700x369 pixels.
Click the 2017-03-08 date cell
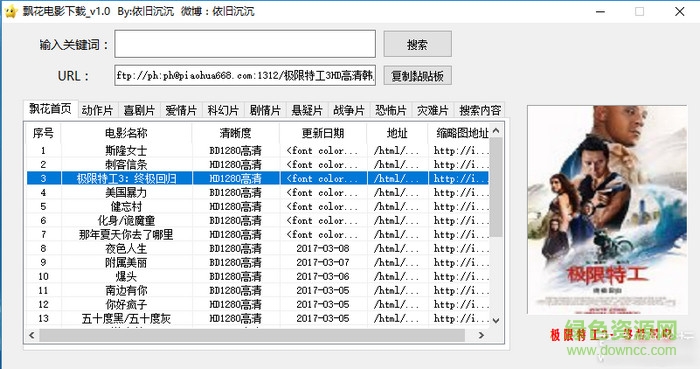[x=323, y=248]
